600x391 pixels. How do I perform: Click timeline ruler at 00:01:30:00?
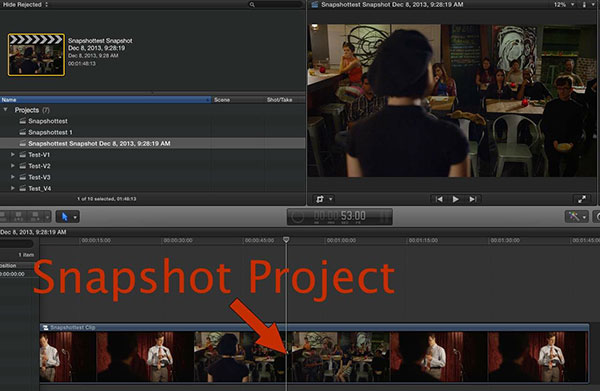pos(505,241)
